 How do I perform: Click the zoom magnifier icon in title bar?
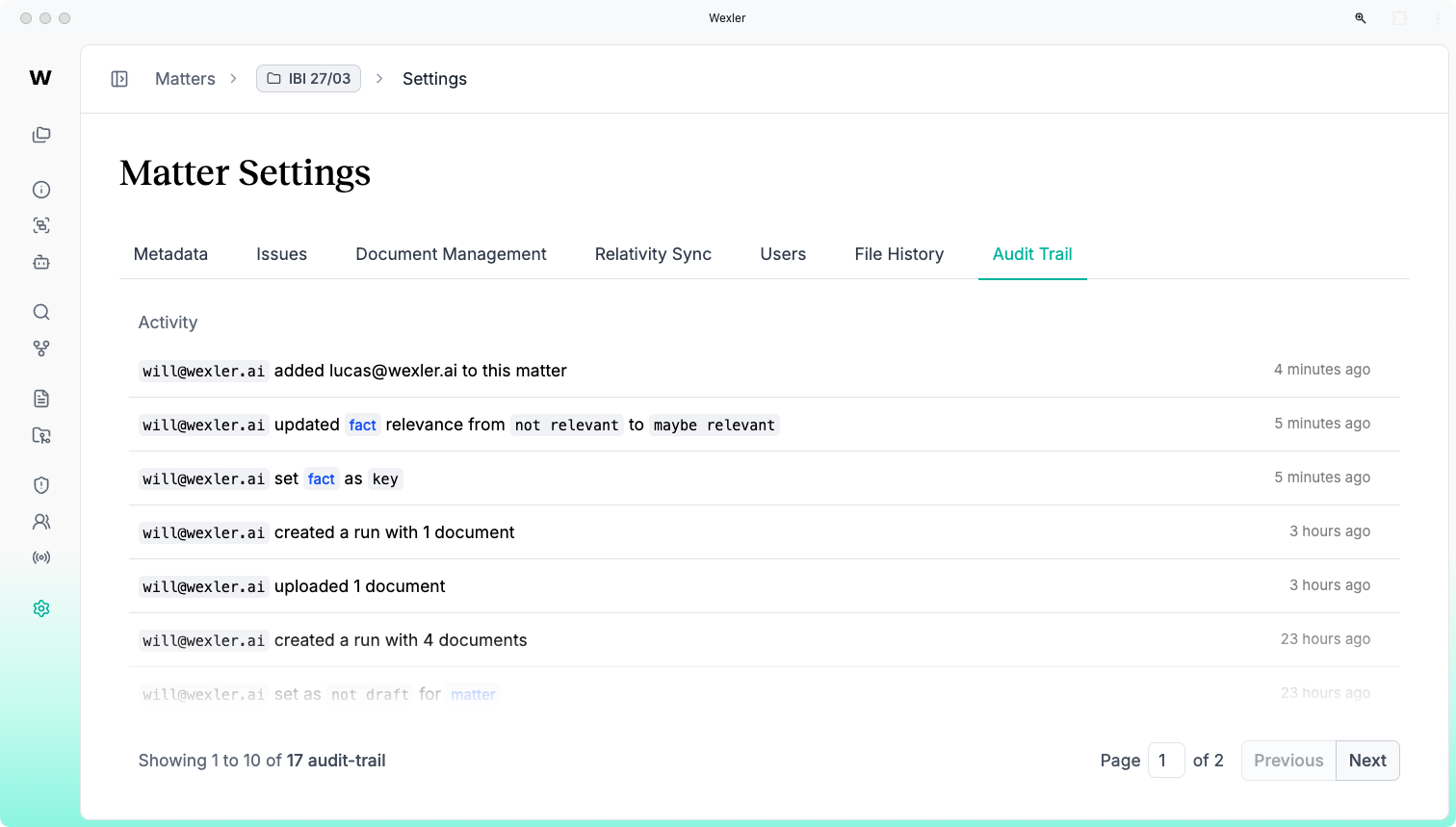pyautogui.click(x=1361, y=18)
